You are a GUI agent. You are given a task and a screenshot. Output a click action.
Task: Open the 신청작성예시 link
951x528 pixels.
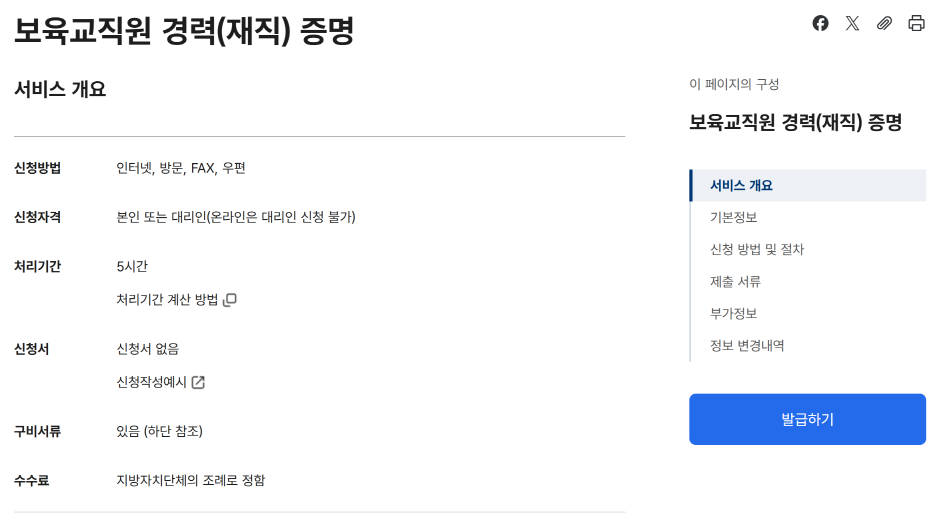[x=152, y=382]
